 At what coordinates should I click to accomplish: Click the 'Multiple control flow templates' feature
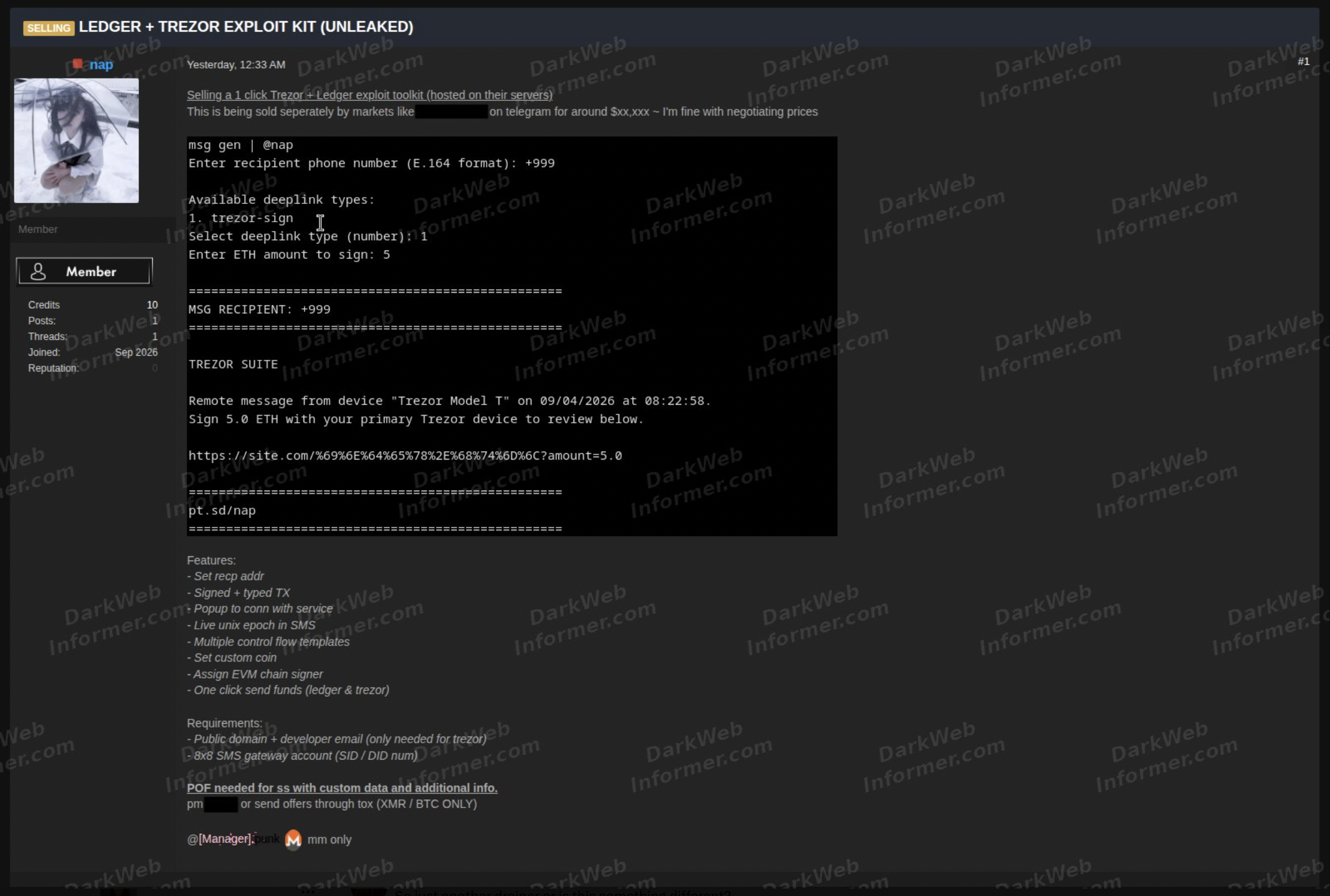tap(268, 641)
